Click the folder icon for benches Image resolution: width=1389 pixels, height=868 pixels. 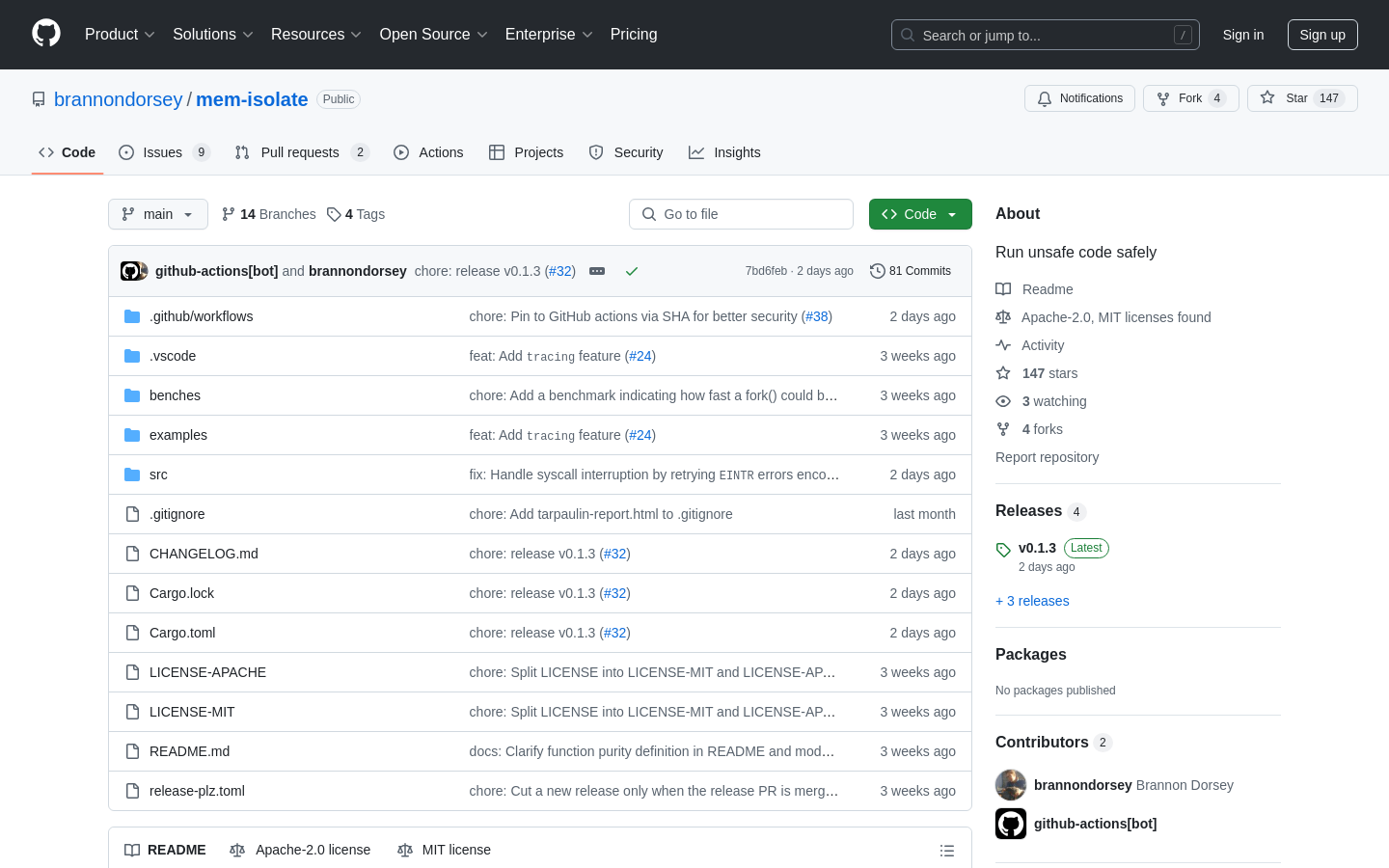point(132,395)
